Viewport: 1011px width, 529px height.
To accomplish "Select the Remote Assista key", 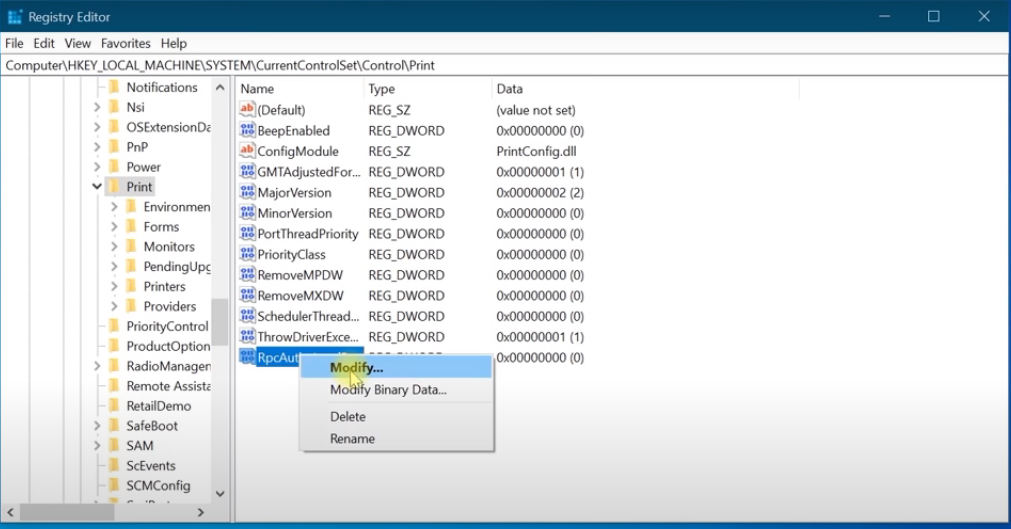I will 168,386.
